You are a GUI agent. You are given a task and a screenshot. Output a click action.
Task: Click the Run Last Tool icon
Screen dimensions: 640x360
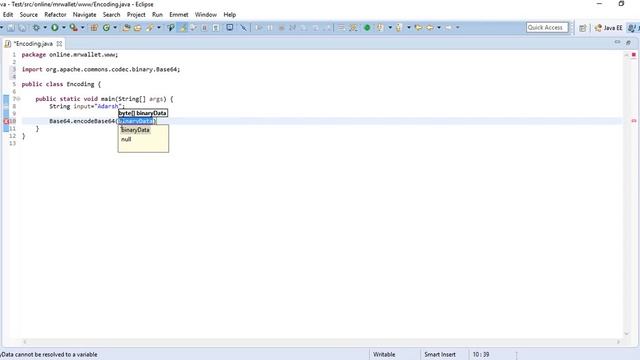(x=73, y=28)
